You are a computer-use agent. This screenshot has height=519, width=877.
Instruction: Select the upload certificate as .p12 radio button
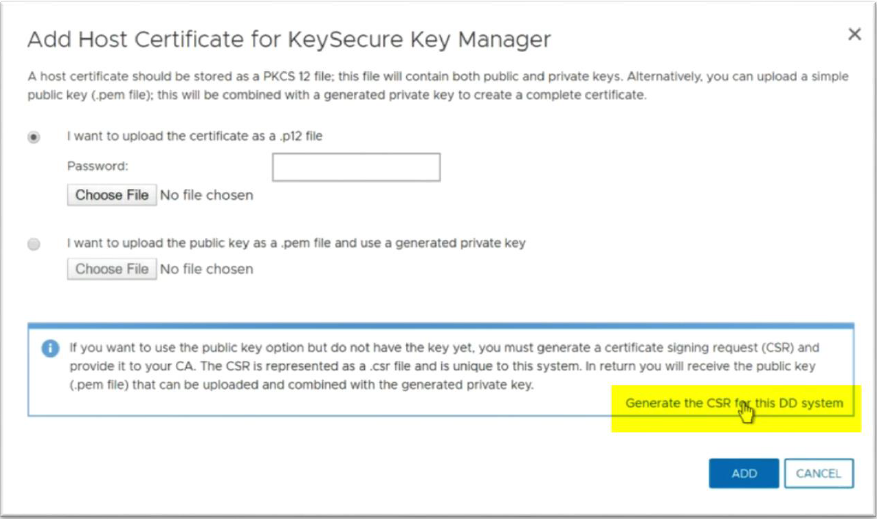34,137
